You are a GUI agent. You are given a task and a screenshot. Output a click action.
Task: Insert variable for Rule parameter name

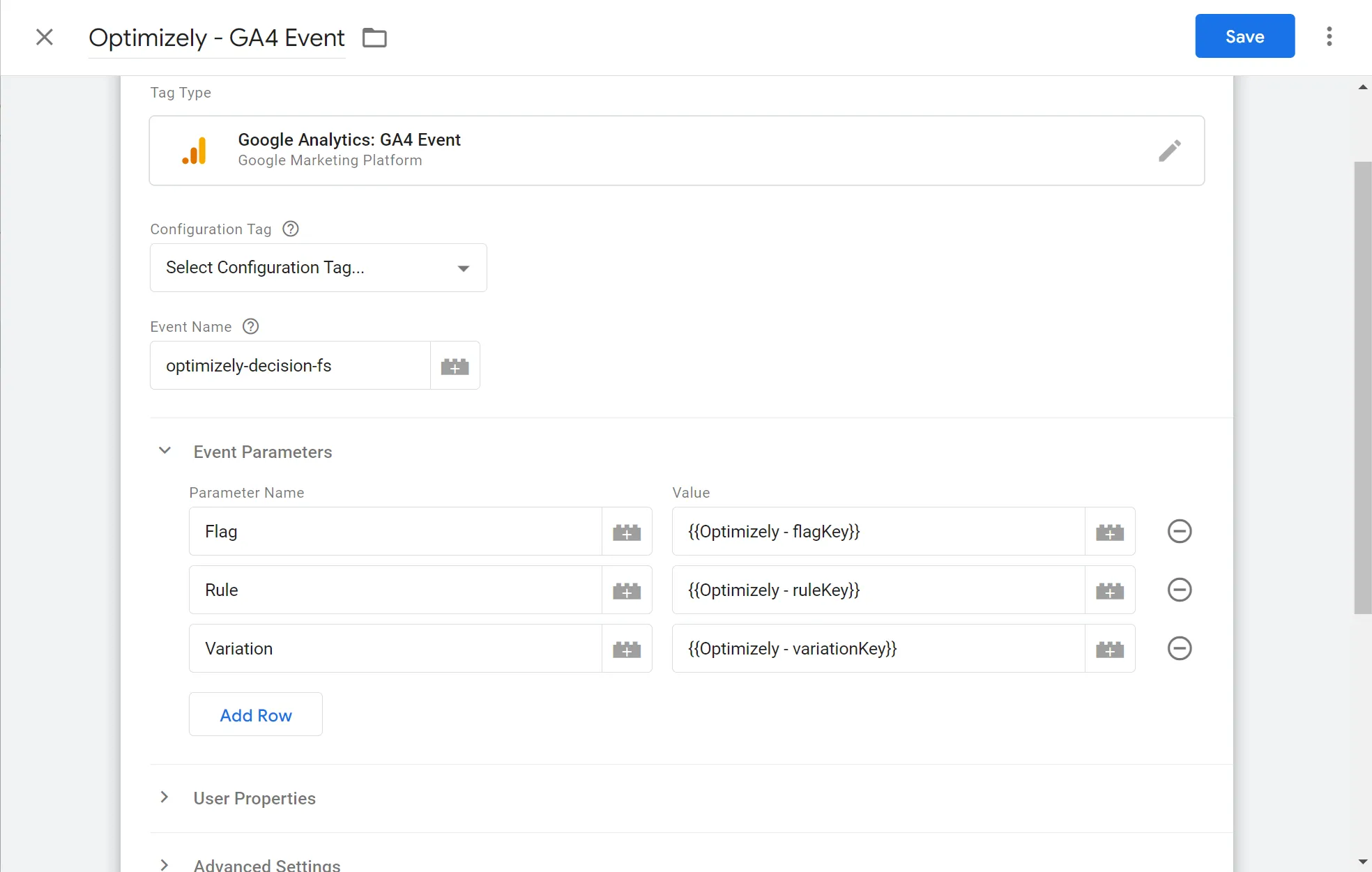point(627,590)
